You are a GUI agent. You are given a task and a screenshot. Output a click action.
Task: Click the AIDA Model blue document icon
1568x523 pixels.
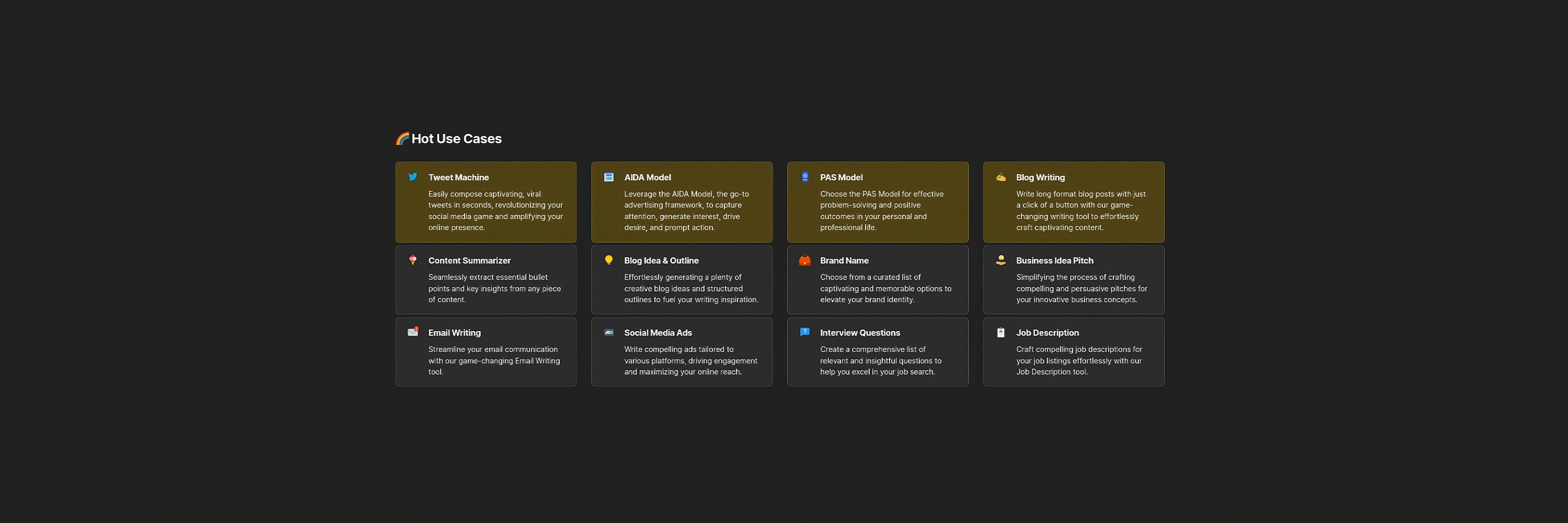click(x=609, y=177)
